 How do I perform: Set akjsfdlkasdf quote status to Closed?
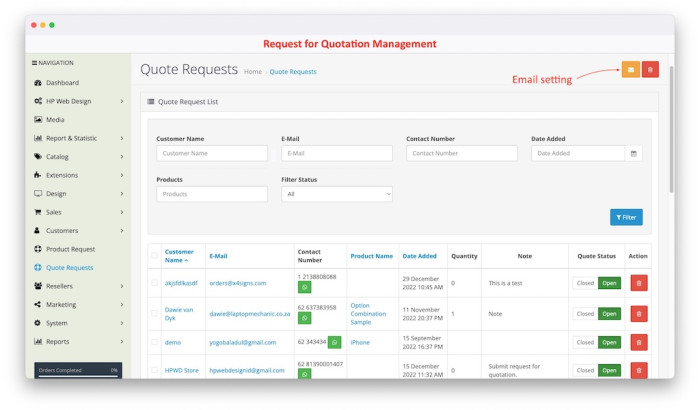[585, 283]
